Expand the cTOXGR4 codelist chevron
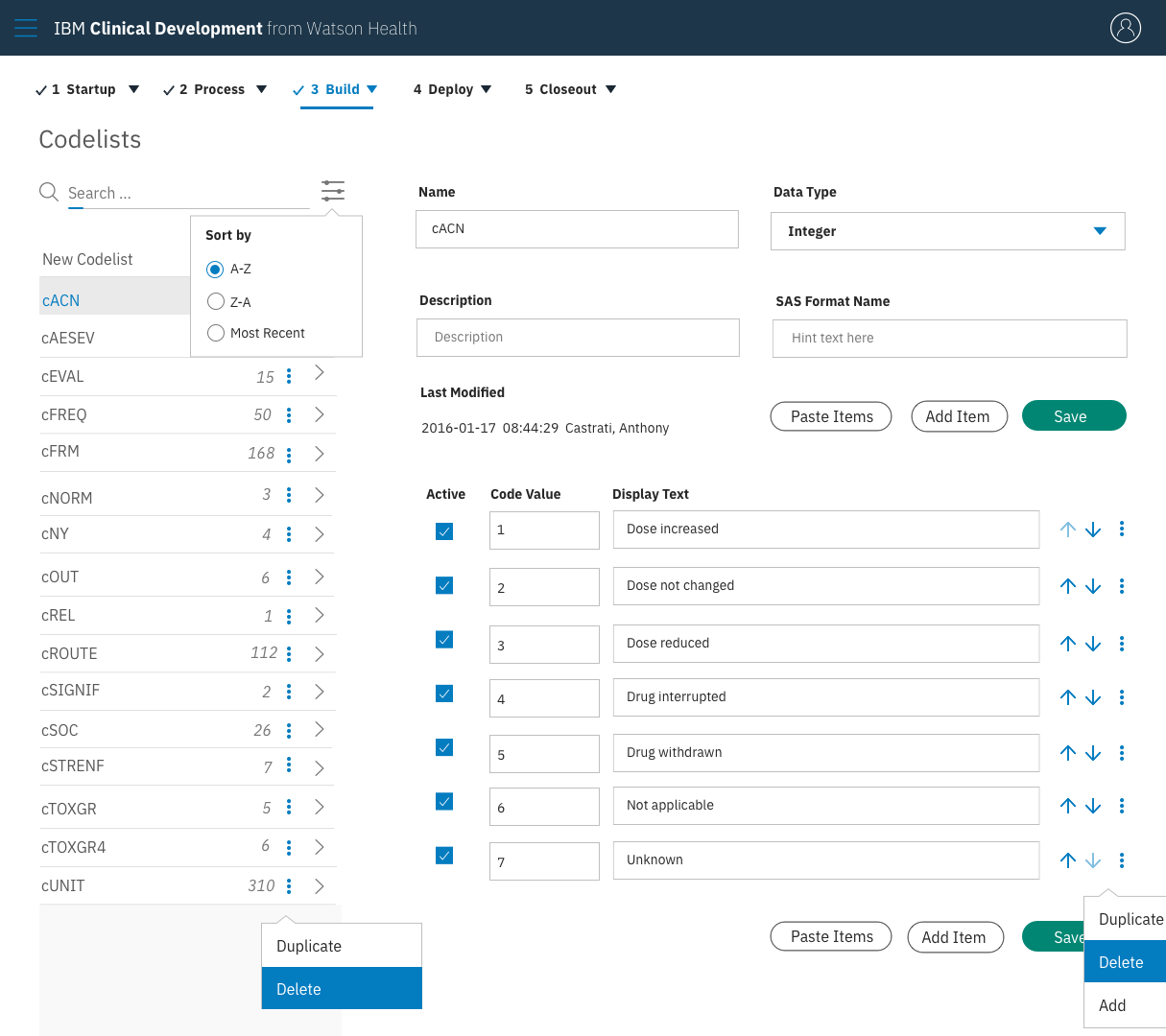Screen dimensions: 1166x1036 pos(320,847)
